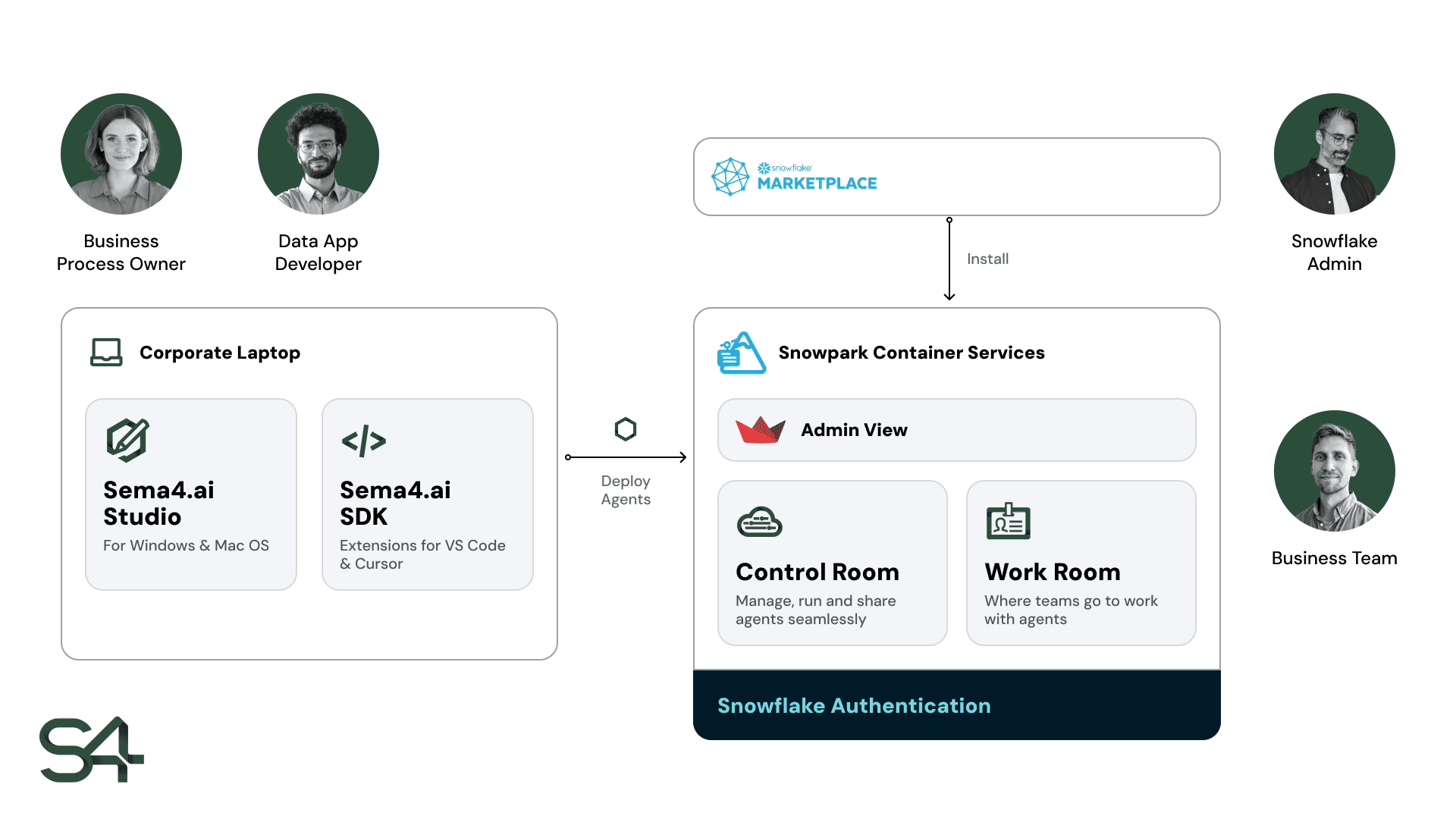1456x819 pixels.
Task: Click the MARKETPLACE wordmark text
Action: [817, 184]
